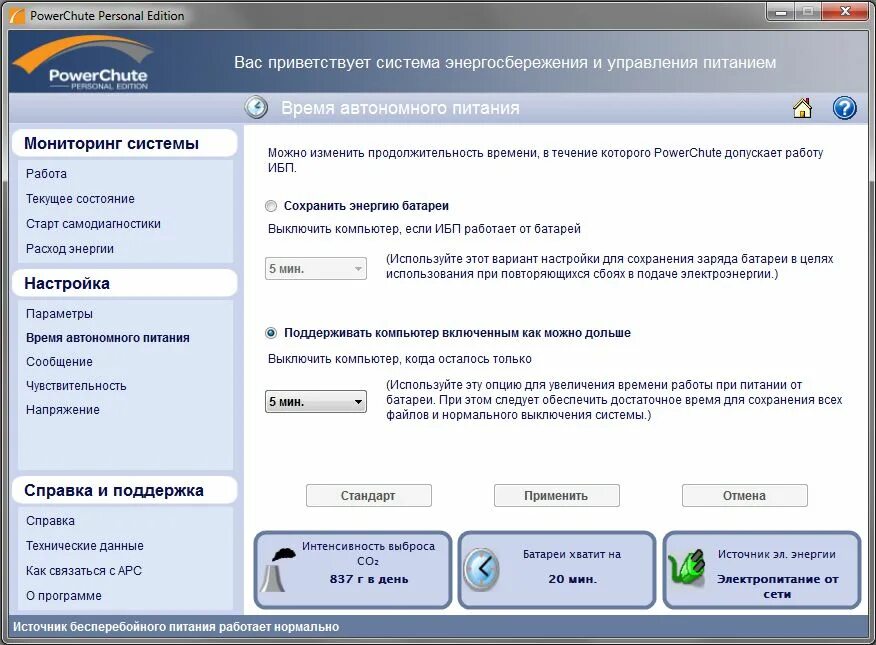Select 'Поддерживать компьютер включенным' radio button
876x645 pixels.
(x=271, y=333)
